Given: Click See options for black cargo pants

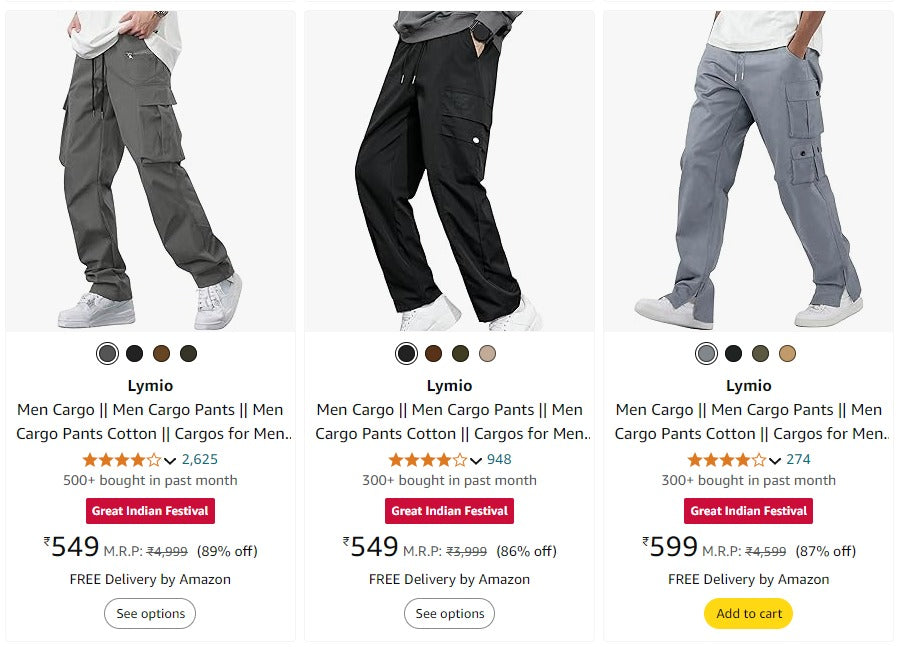Looking at the screenshot, I should point(449,614).
